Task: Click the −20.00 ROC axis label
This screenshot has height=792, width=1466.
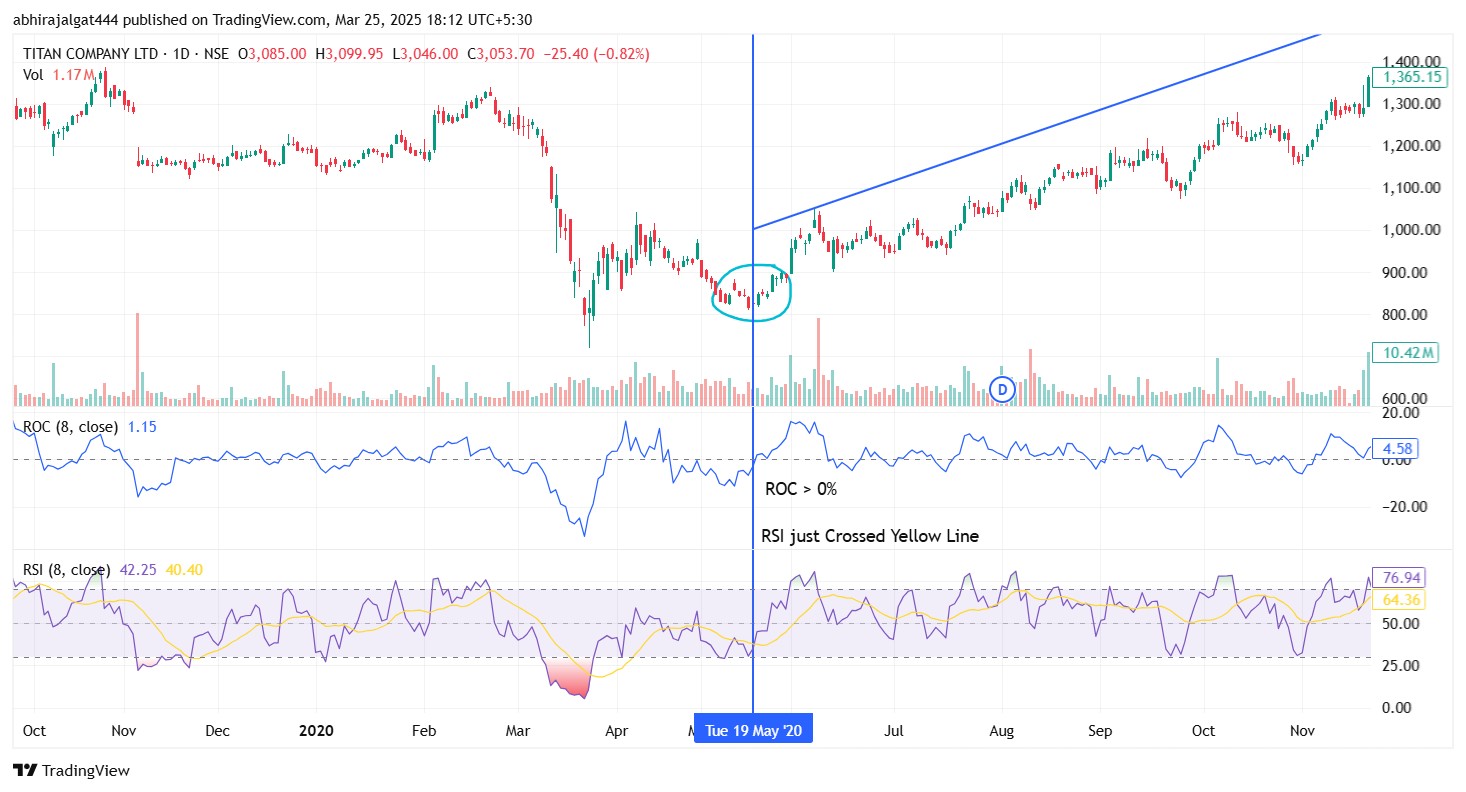Action: pos(1405,506)
